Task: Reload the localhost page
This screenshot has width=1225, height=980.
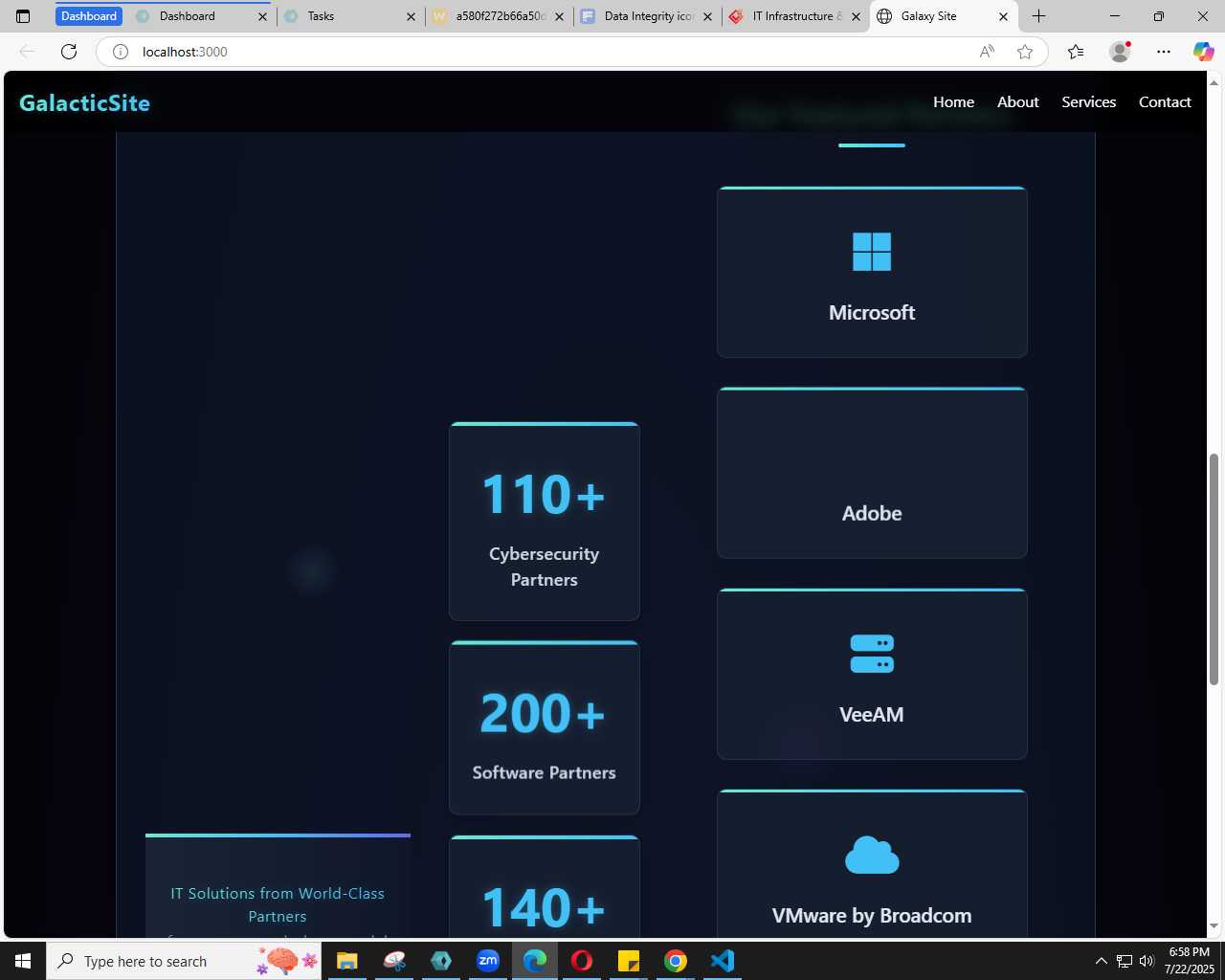Action: (69, 52)
